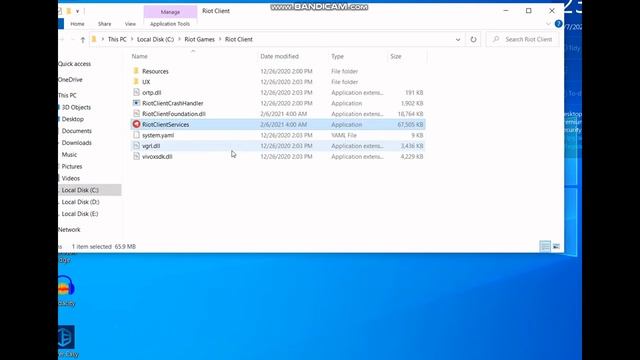Open quick access toolbar dropdown arrow
Screen dimensions: 640x360
77,11
